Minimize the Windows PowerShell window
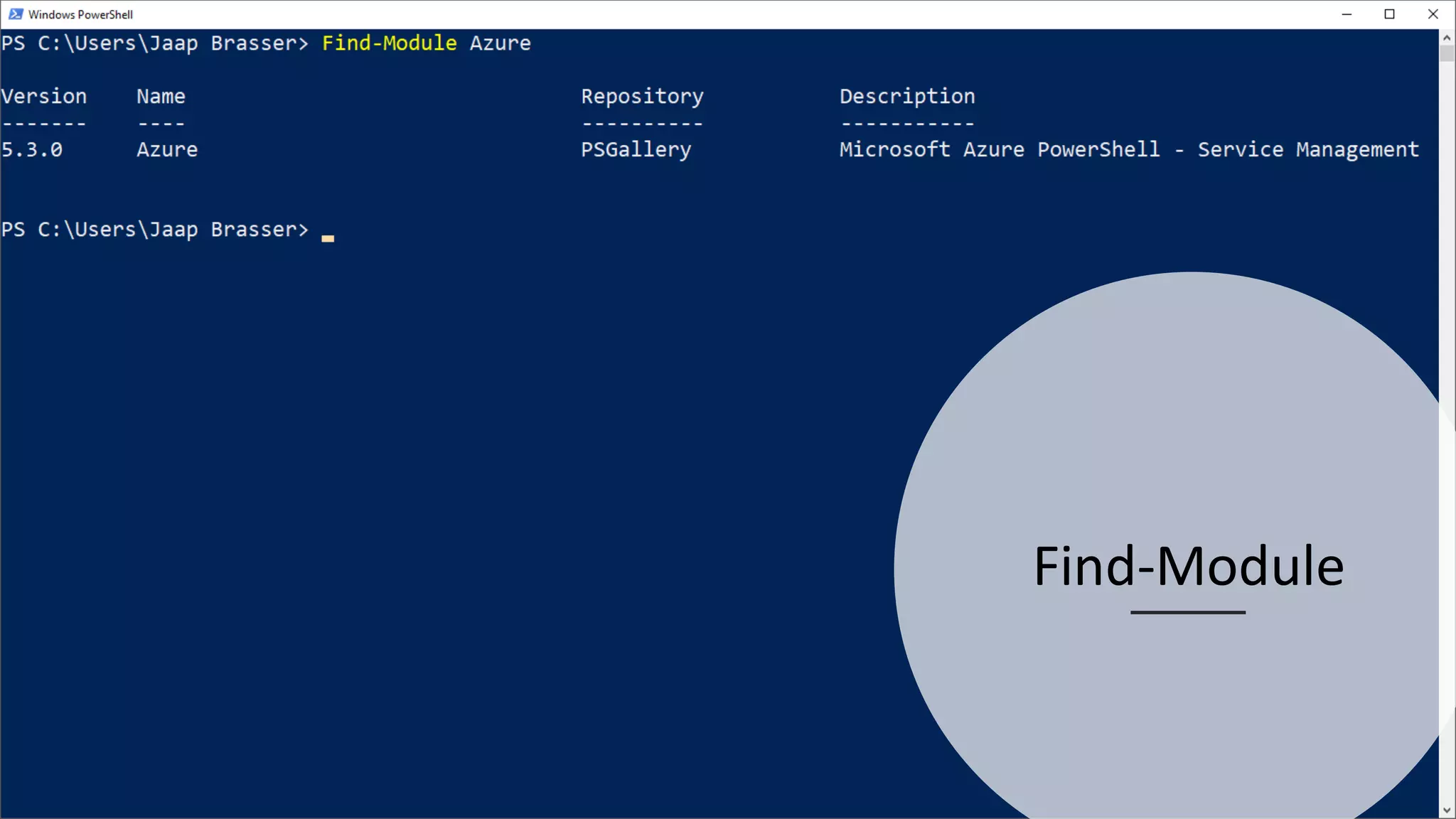1456x819 pixels. coord(1347,14)
